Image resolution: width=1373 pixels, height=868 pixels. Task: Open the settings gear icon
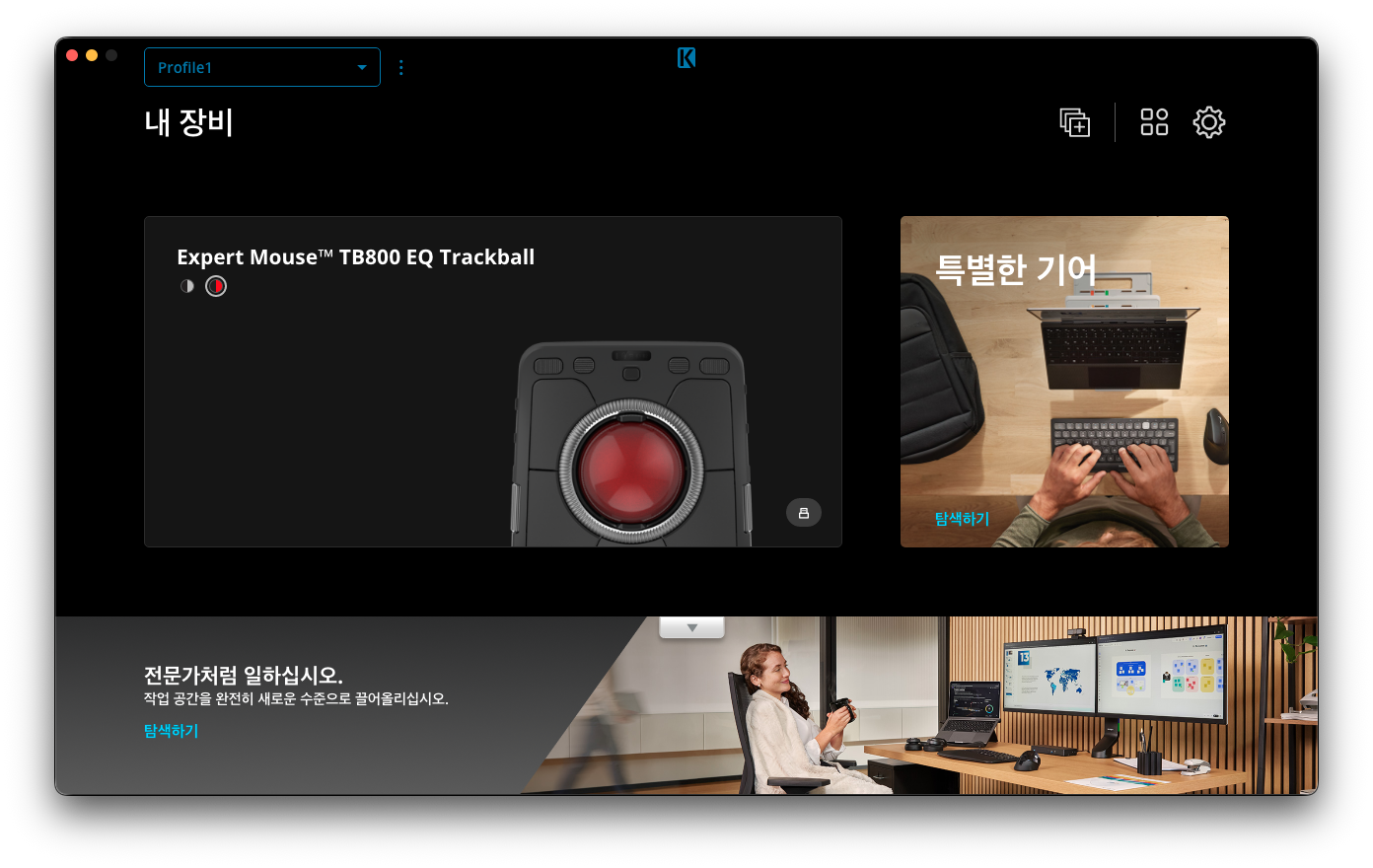(x=1209, y=122)
